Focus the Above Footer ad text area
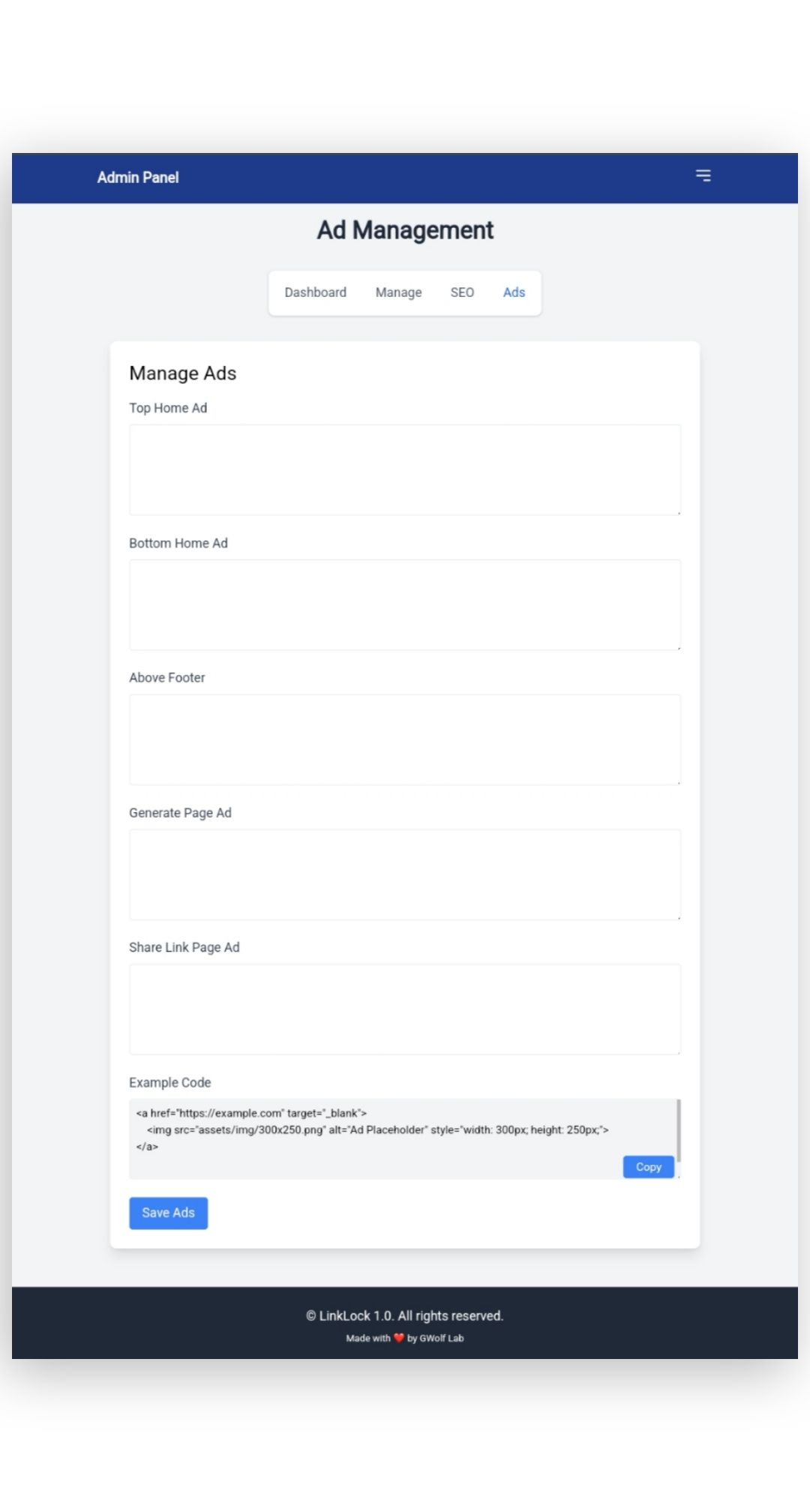The image size is (810, 1512). click(x=405, y=740)
